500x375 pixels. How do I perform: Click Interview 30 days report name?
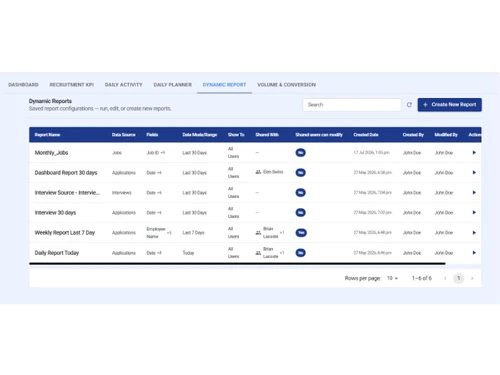55,213
